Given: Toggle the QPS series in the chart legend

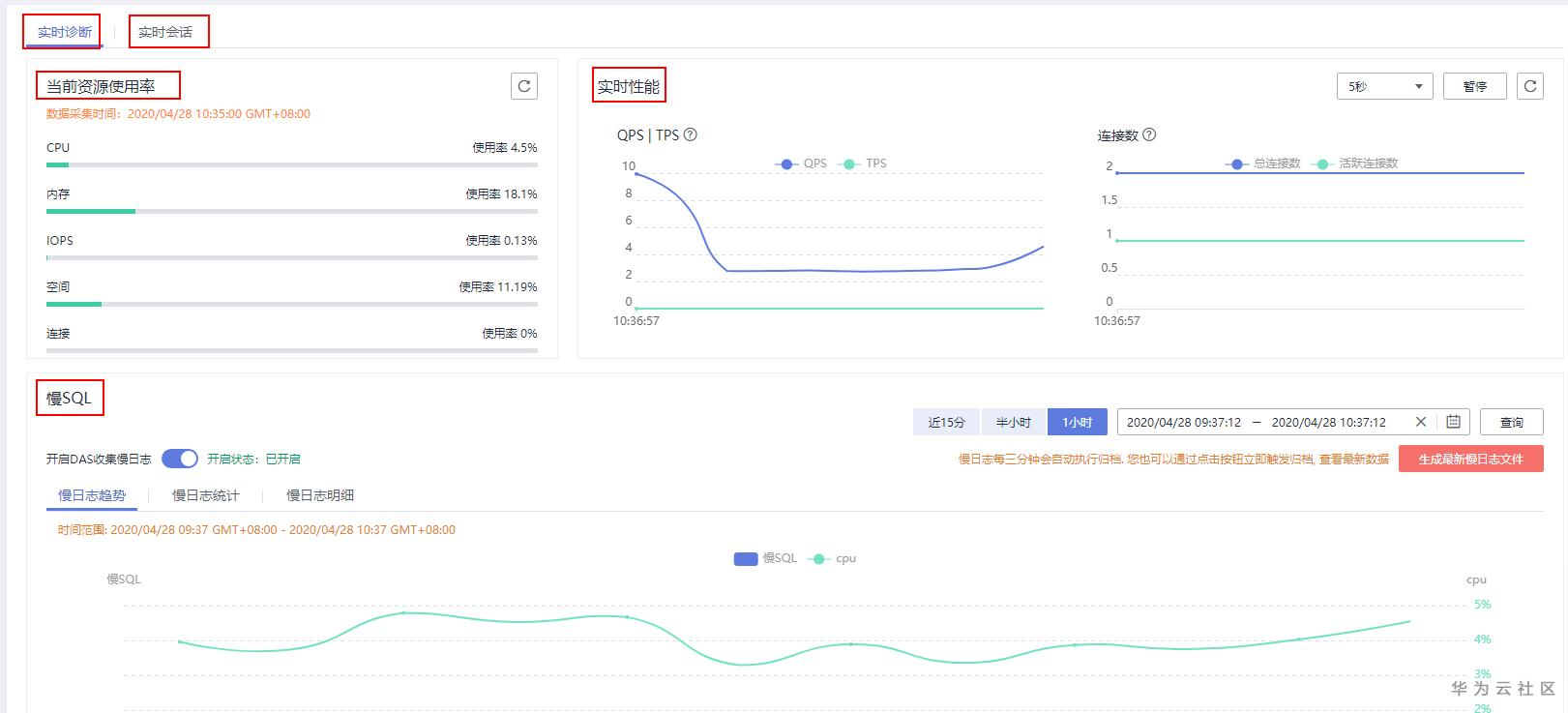Looking at the screenshot, I should [x=802, y=163].
